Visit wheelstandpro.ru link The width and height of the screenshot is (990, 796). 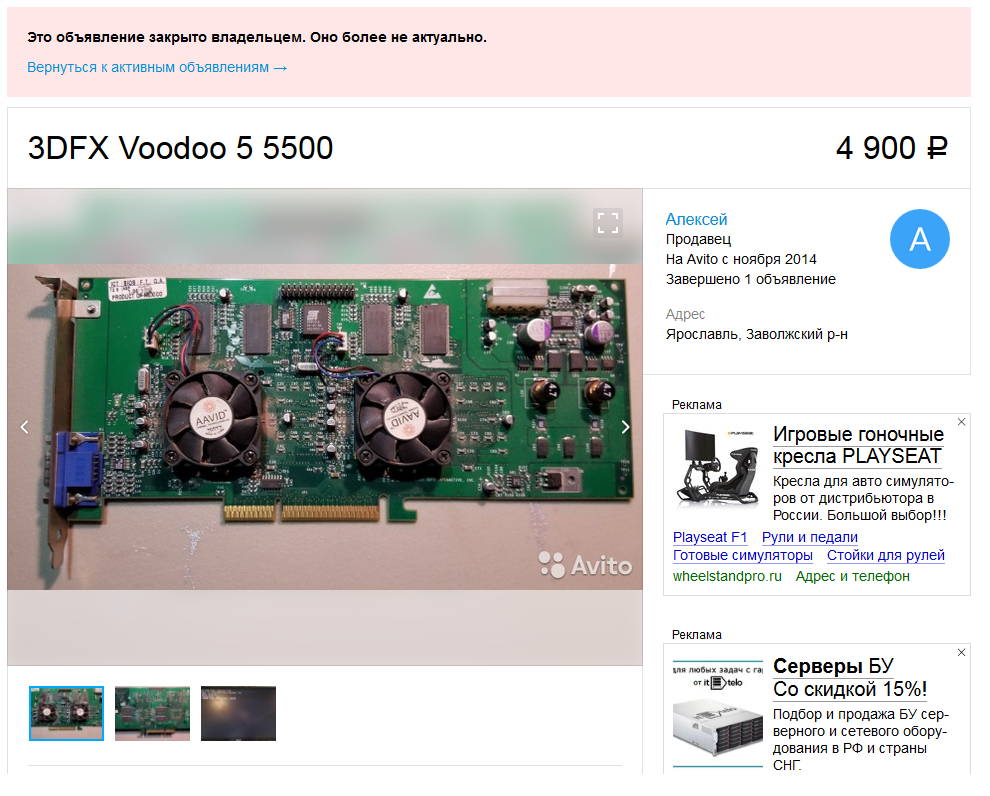pos(727,576)
